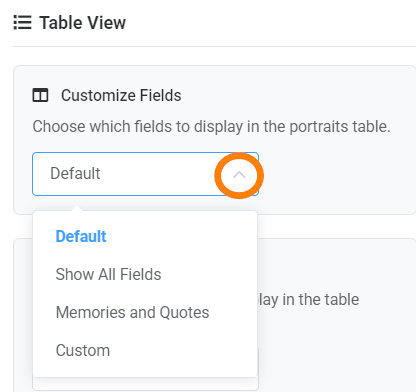Click the Table View heading text
Image resolution: width=416 pixels, height=392 pixels.
click(83, 23)
